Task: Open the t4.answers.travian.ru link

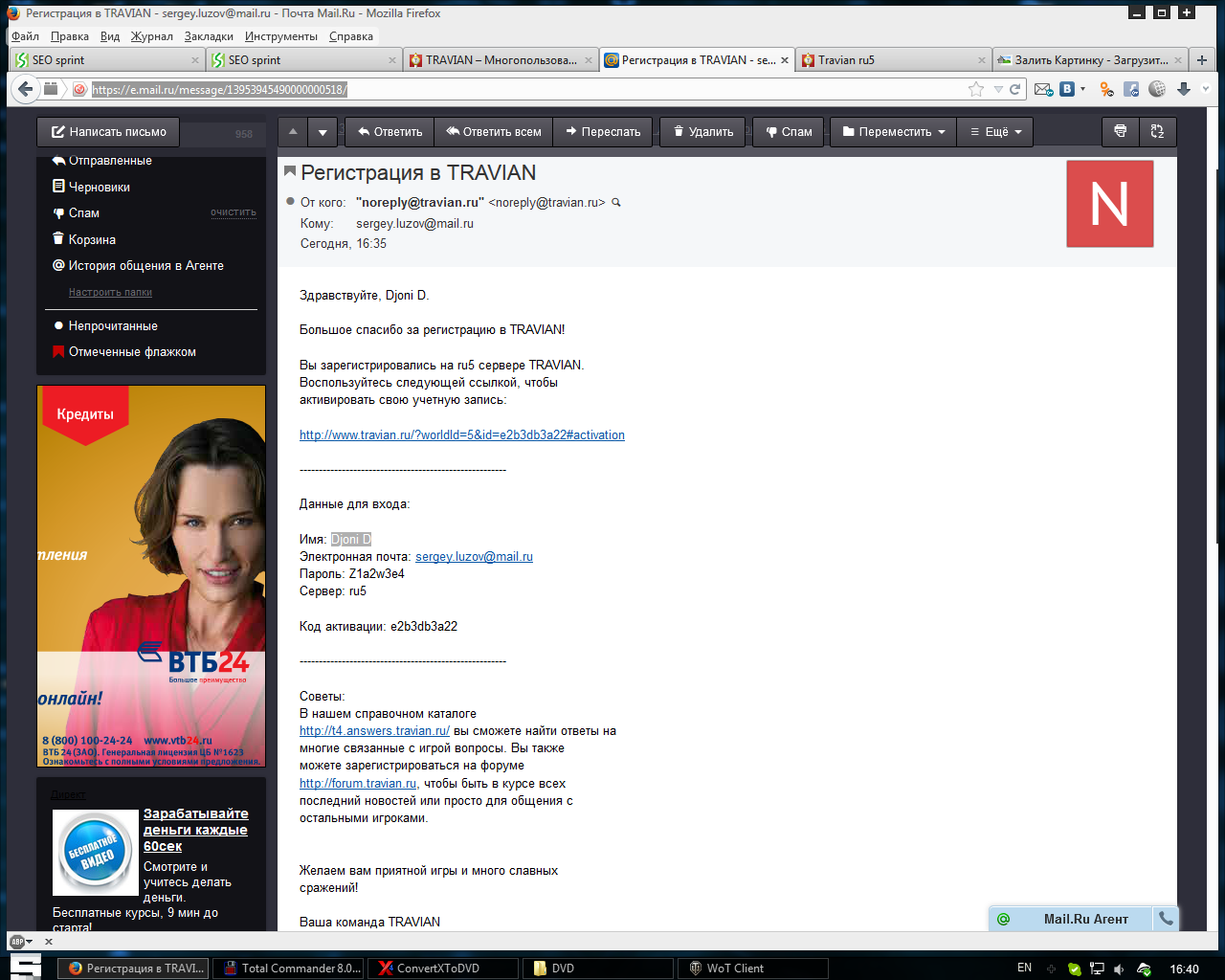Action: point(374,731)
